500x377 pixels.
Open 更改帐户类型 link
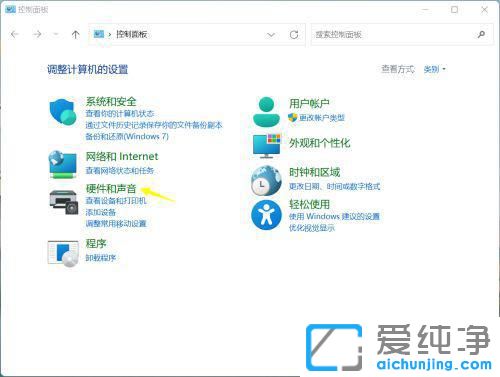click(322, 118)
